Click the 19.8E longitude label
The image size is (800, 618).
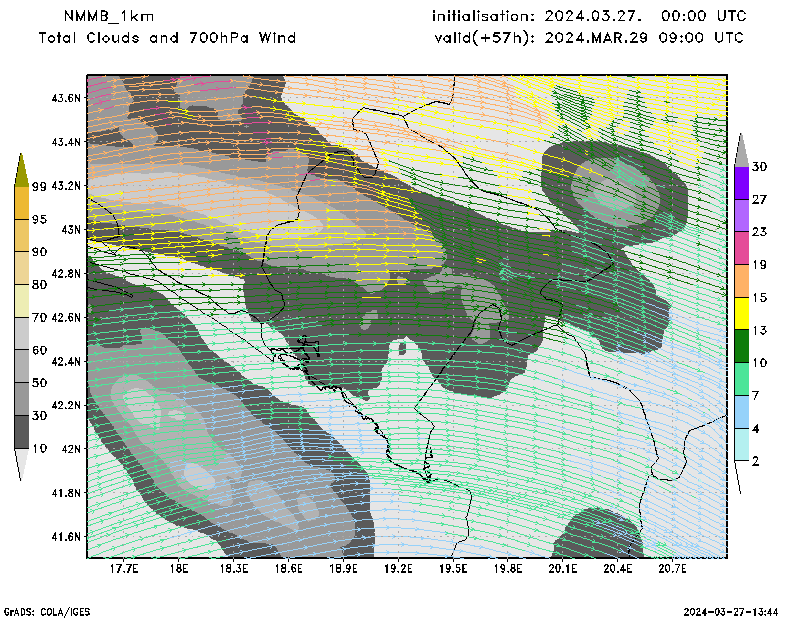508,568
